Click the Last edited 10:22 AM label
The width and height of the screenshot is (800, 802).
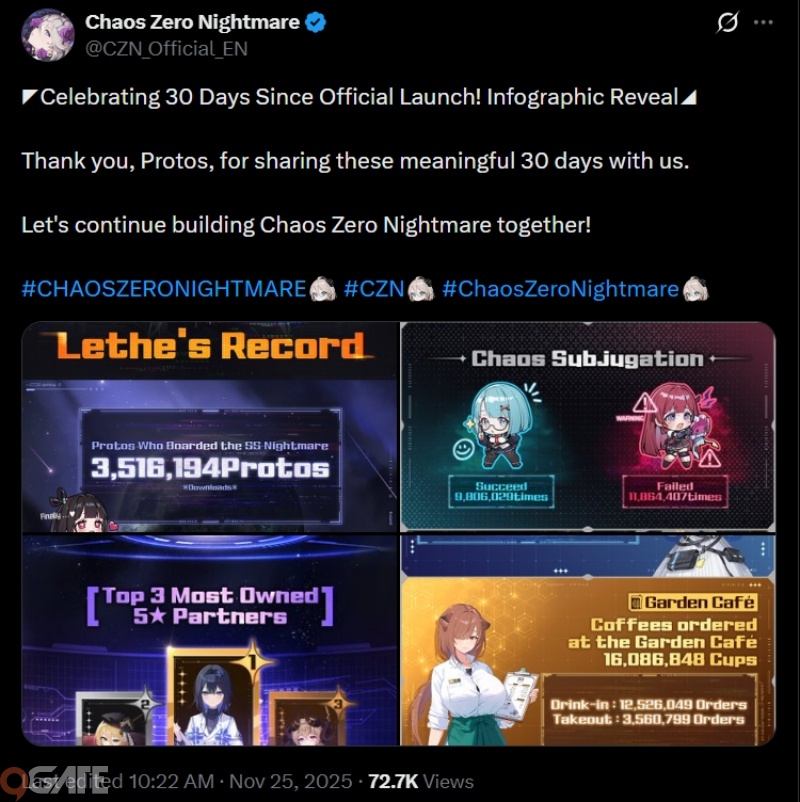(118, 782)
